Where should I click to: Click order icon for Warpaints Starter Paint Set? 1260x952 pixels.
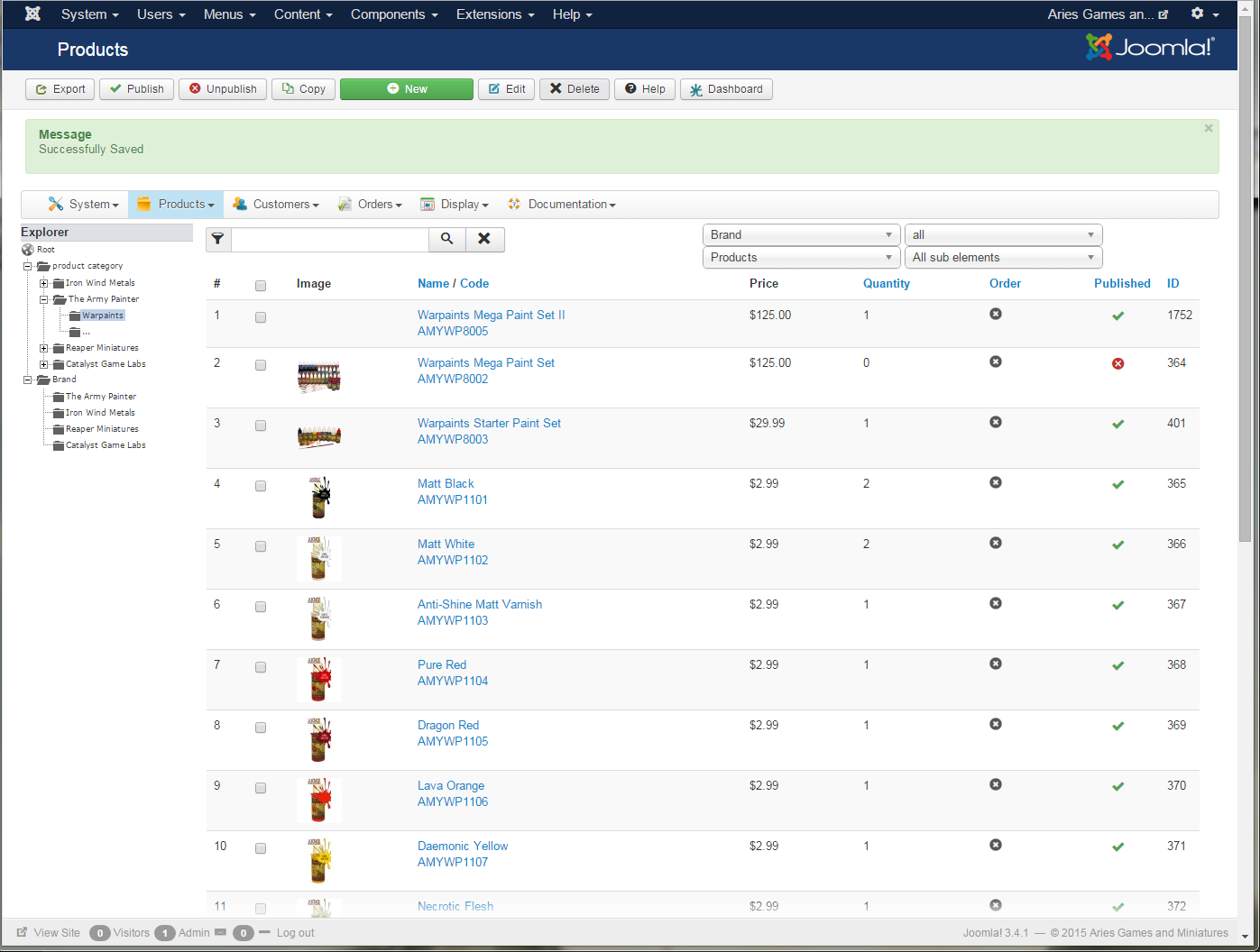point(996,422)
